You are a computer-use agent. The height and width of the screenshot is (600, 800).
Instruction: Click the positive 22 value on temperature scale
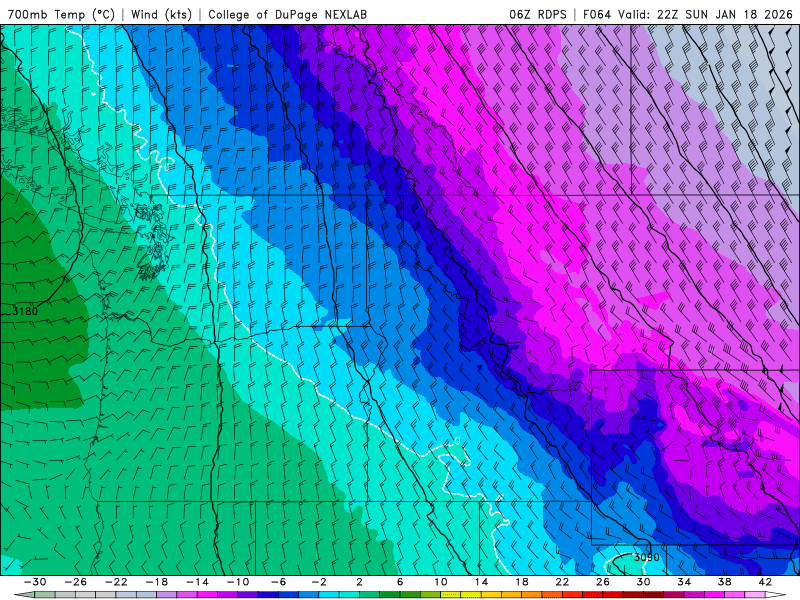(x=562, y=582)
